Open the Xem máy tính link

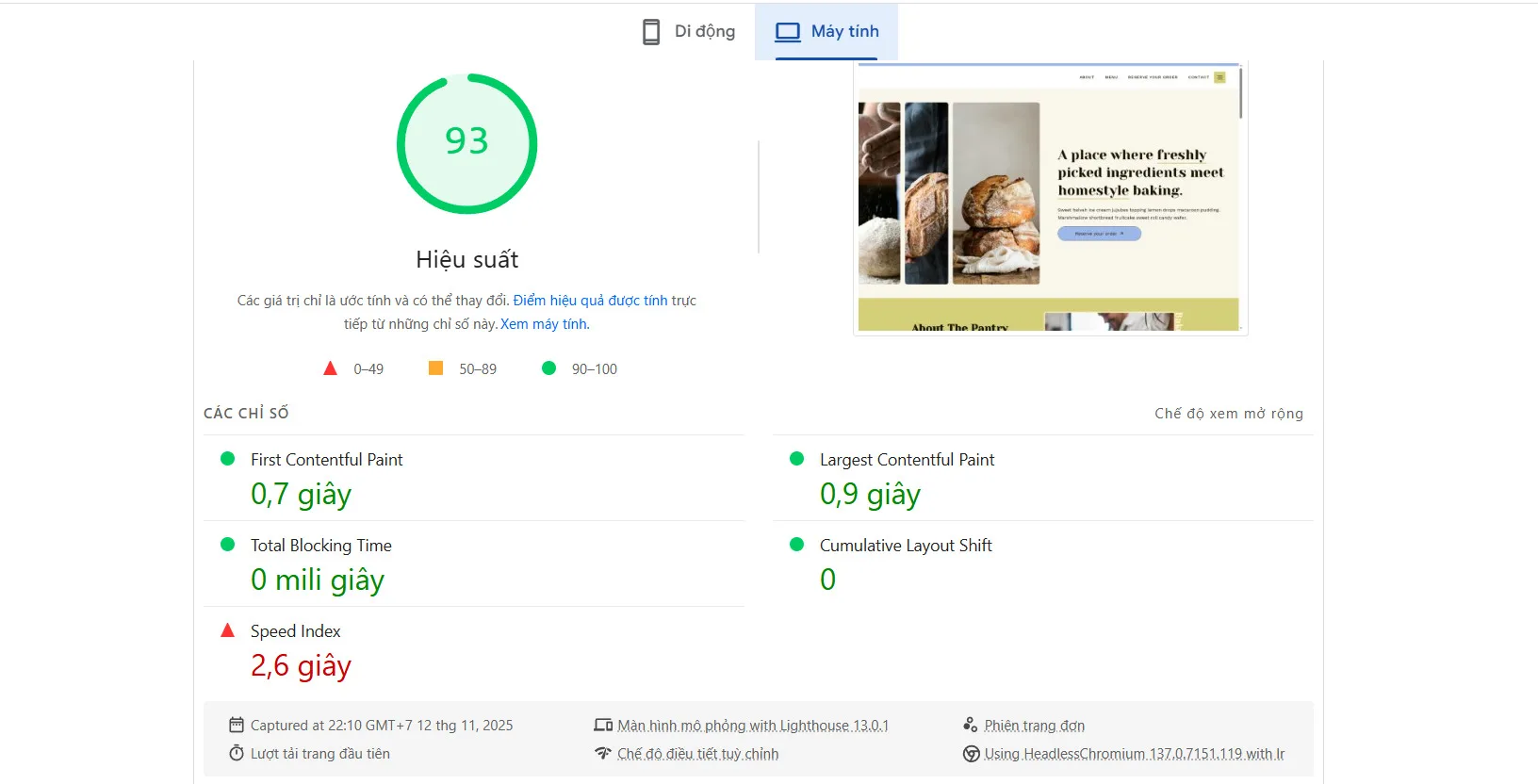(x=545, y=324)
